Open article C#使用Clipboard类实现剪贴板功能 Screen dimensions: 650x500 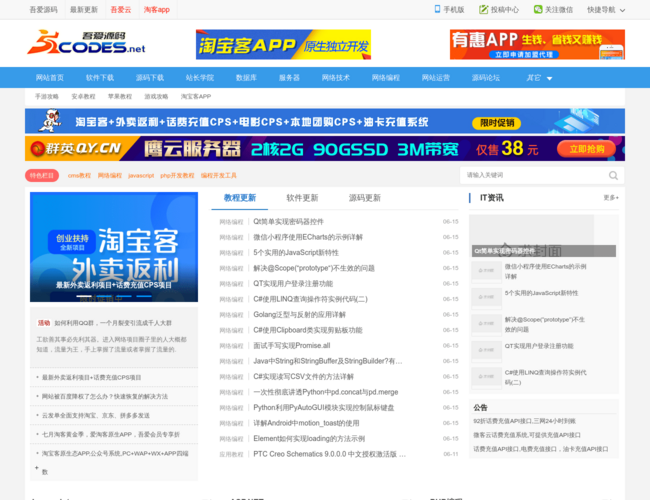tap(308, 330)
